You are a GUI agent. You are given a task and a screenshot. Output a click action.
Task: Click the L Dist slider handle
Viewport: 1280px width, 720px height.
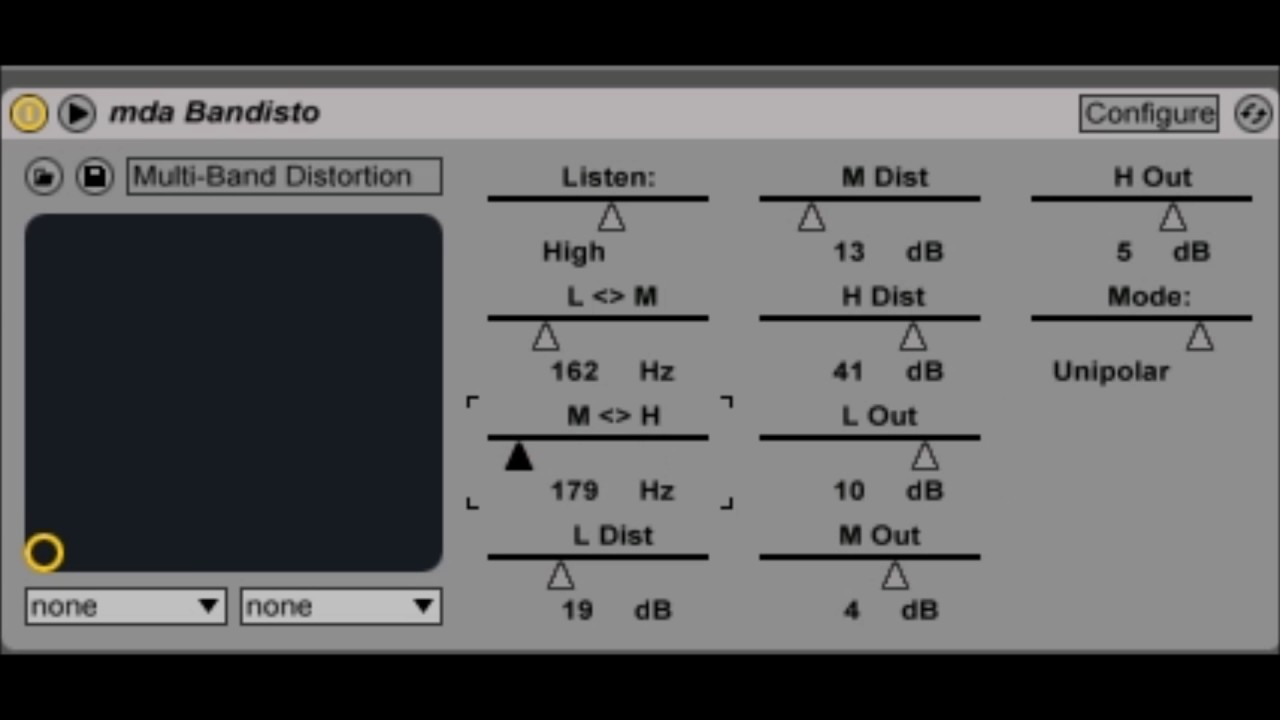(560, 575)
